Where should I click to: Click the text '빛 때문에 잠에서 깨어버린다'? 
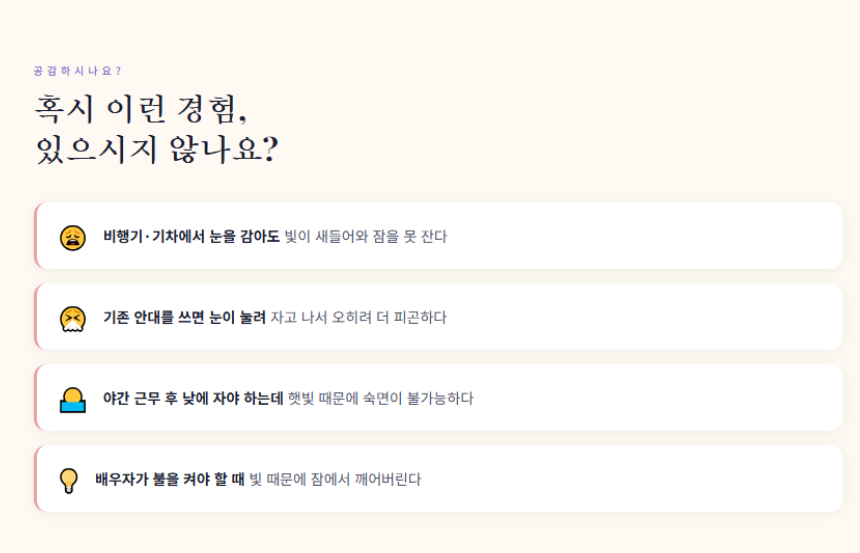pos(335,480)
